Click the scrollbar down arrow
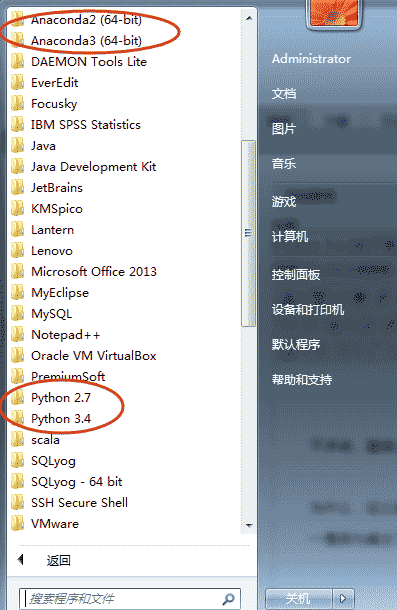The height and width of the screenshot is (610, 397). tap(249, 526)
